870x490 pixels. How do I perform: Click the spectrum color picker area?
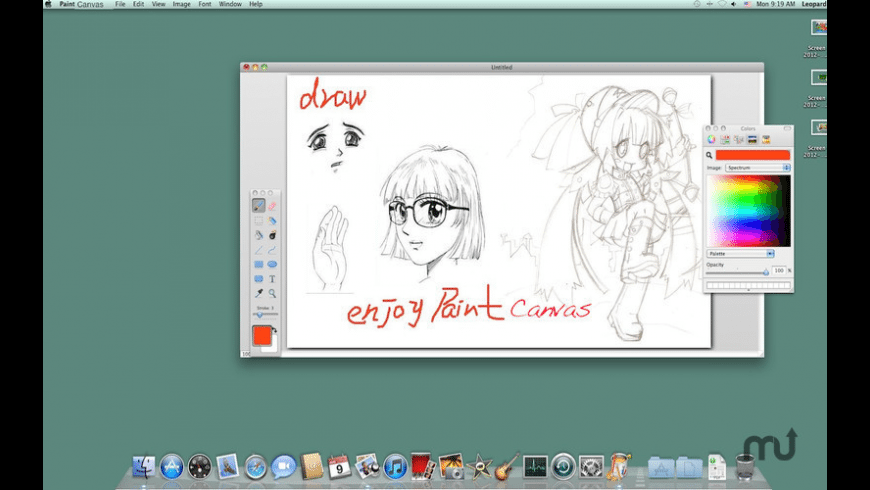click(748, 211)
